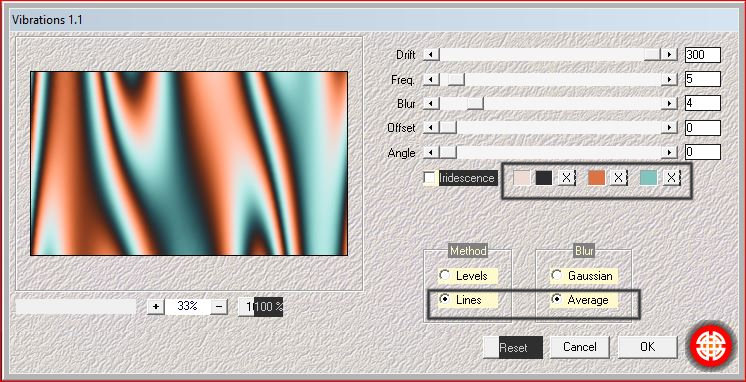Select the Levels method radio button
This screenshot has height=382, width=746.
(444, 275)
